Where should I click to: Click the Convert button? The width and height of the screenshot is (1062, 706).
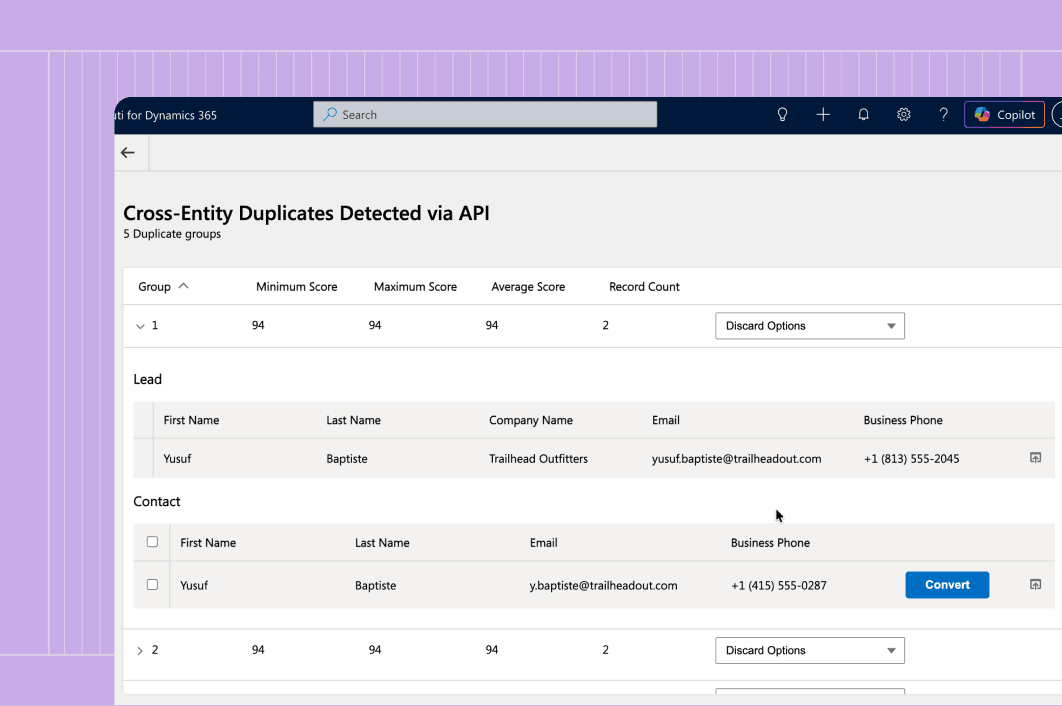point(947,585)
